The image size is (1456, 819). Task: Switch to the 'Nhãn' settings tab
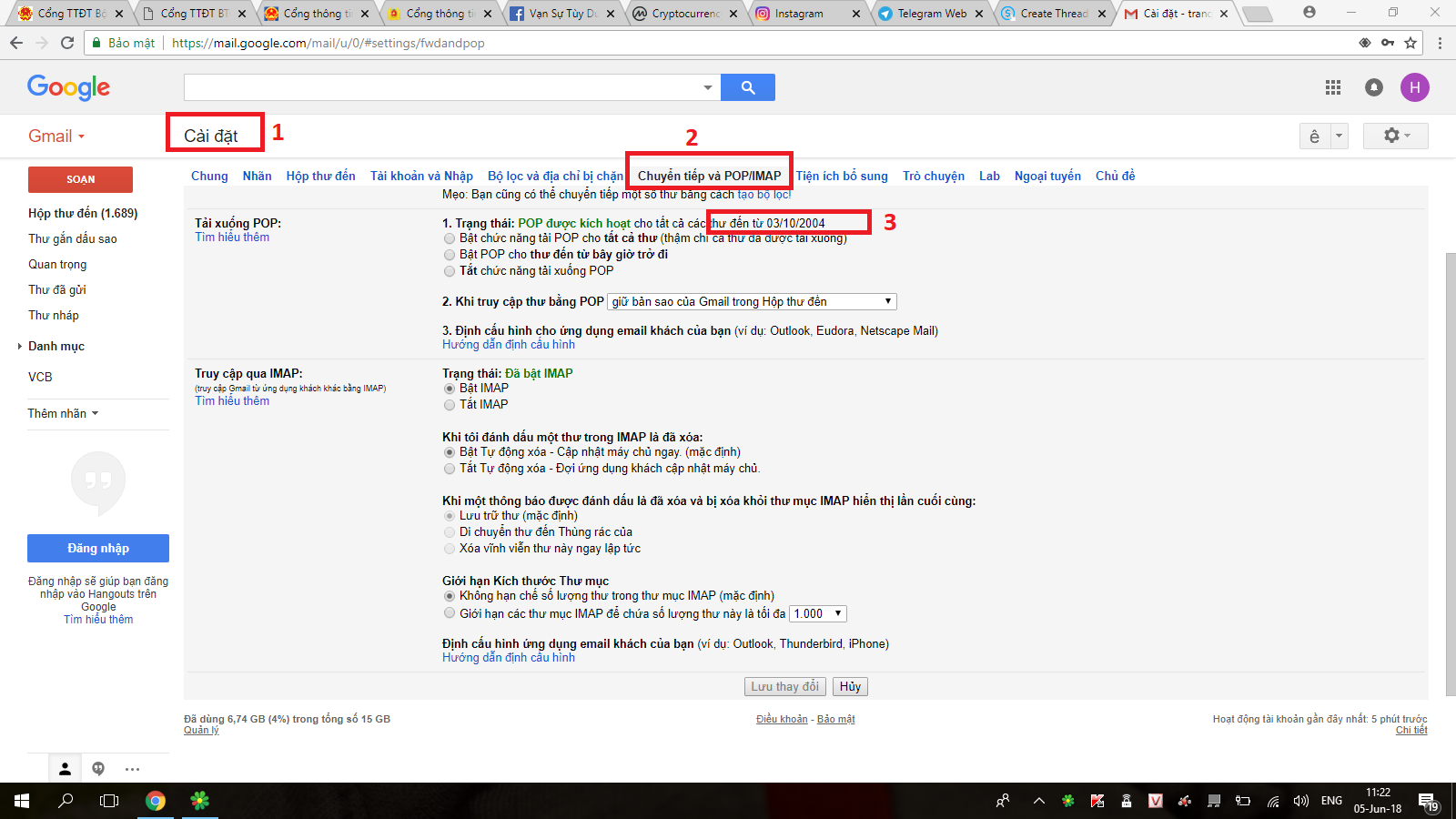258,176
